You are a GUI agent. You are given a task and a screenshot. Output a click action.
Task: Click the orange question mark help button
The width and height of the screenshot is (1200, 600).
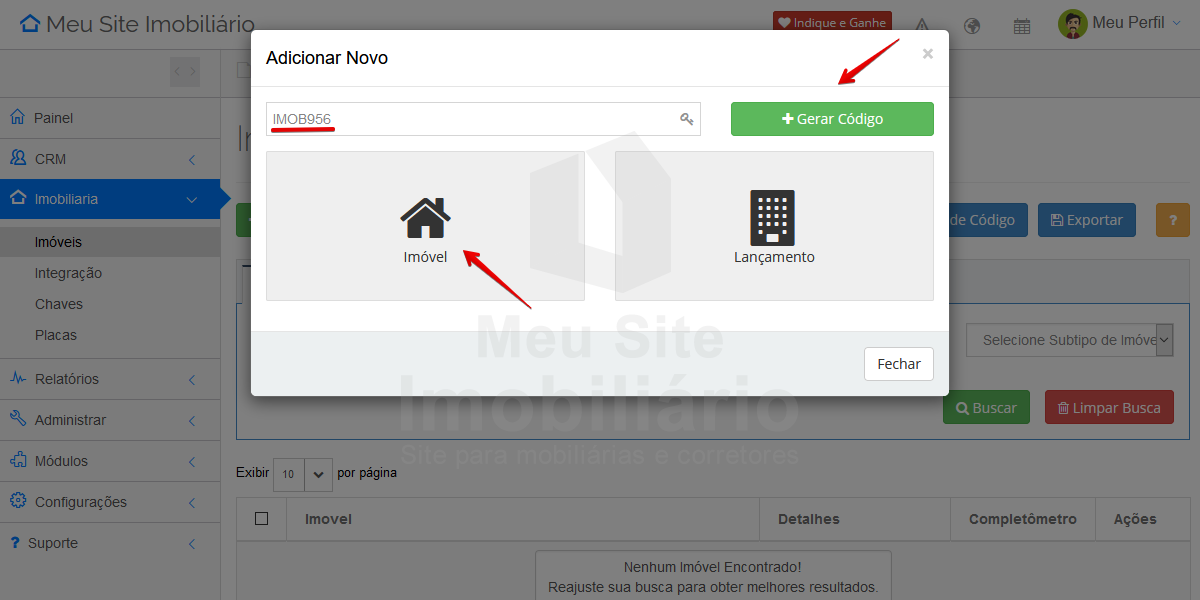pos(1172,220)
